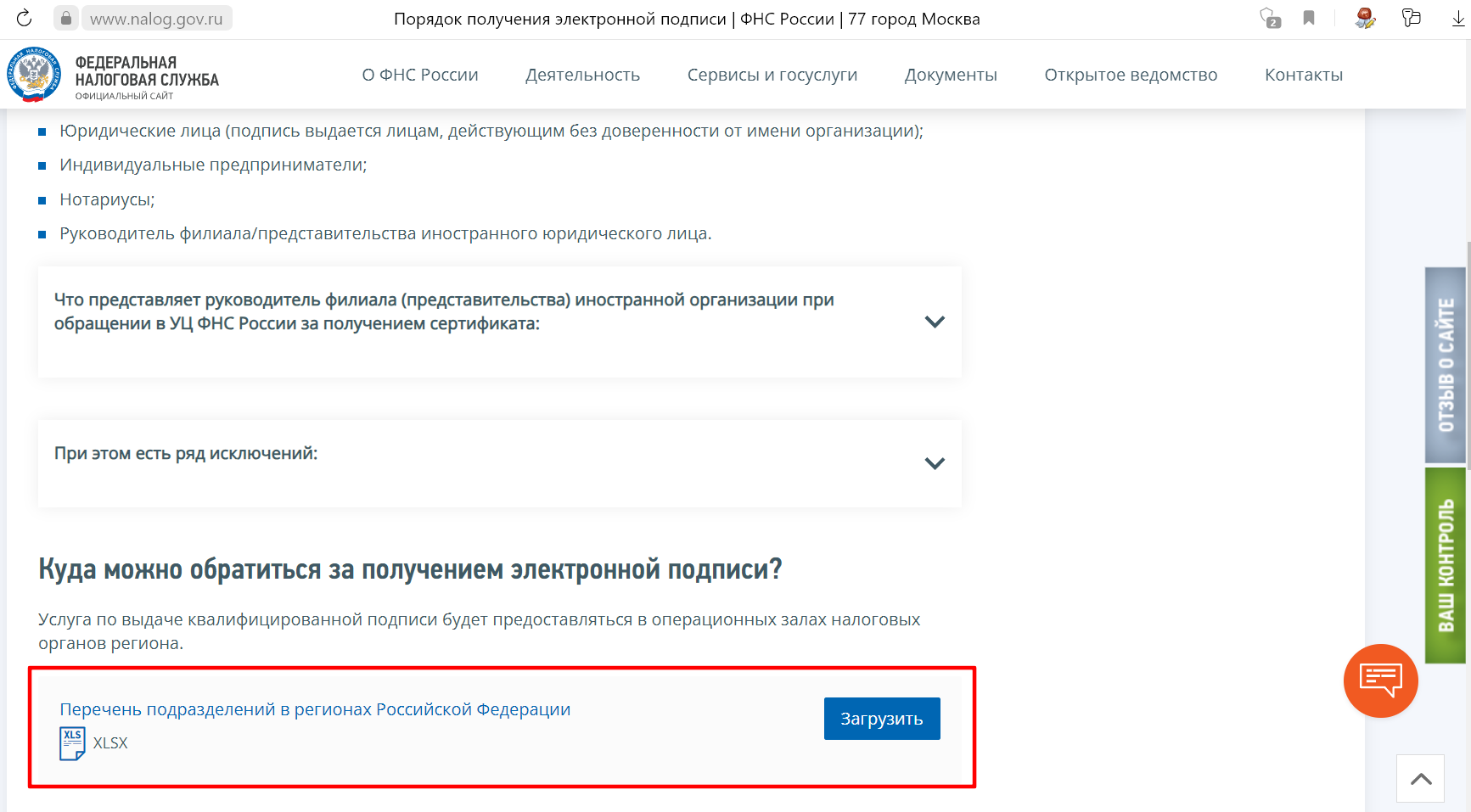
Task: Open the passwords and cards key icon
Action: (1412, 18)
